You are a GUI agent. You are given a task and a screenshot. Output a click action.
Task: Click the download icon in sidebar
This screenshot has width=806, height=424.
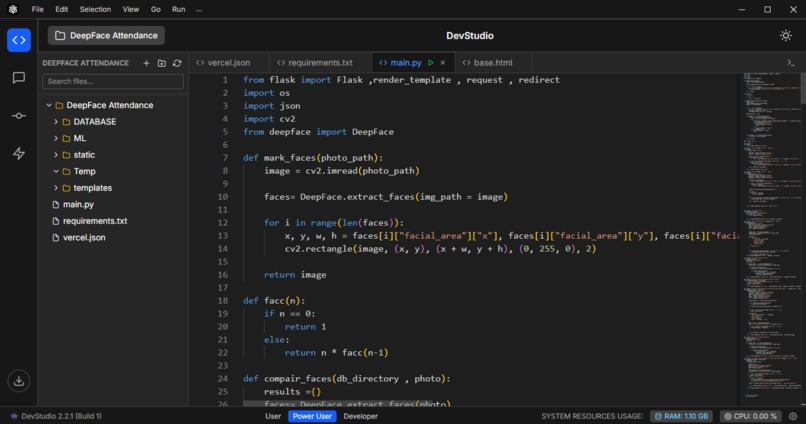click(19, 381)
